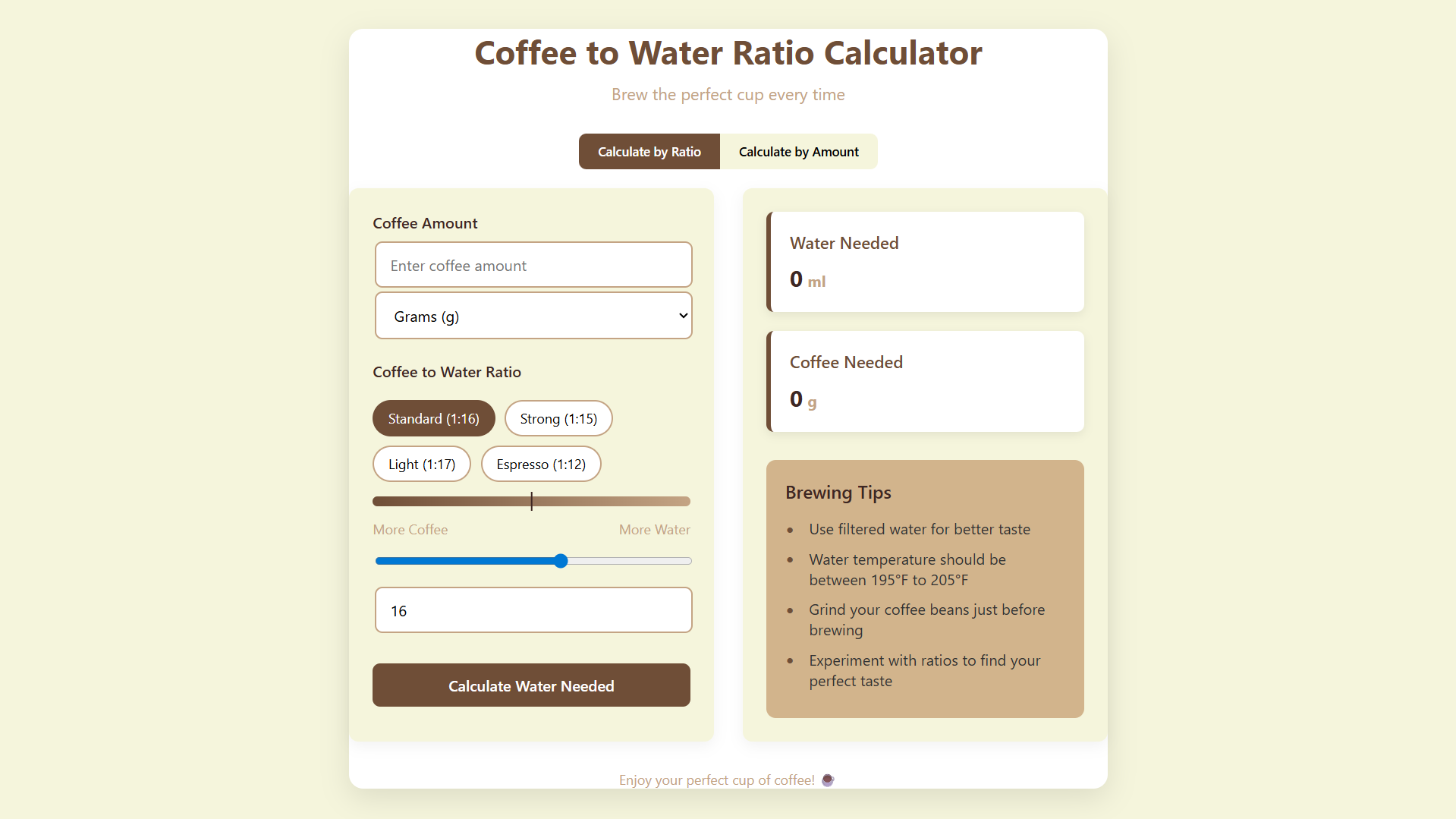
Task: Choose the Light (1:17) ratio preset
Action: [x=422, y=464]
